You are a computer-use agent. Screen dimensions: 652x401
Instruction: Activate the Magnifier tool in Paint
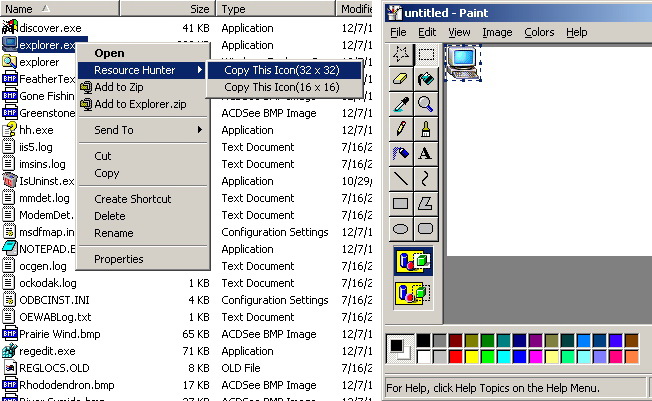coord(426,104)
